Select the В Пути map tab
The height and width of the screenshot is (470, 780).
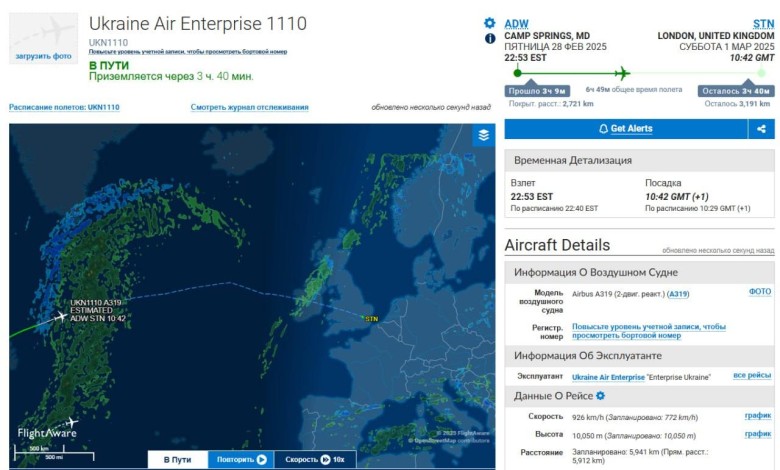tap(178, 460)
